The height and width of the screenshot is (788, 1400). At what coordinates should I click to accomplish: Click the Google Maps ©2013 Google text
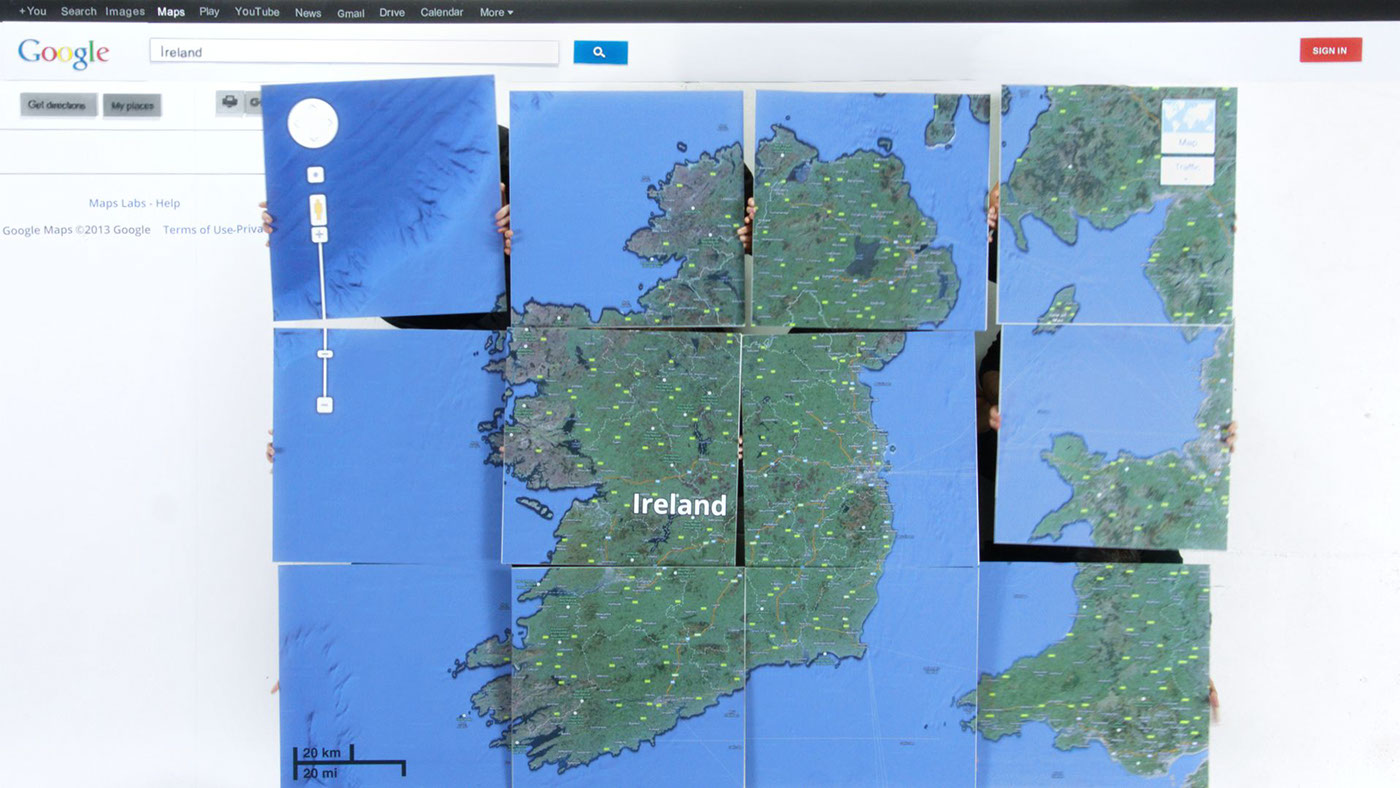(76, 230)
